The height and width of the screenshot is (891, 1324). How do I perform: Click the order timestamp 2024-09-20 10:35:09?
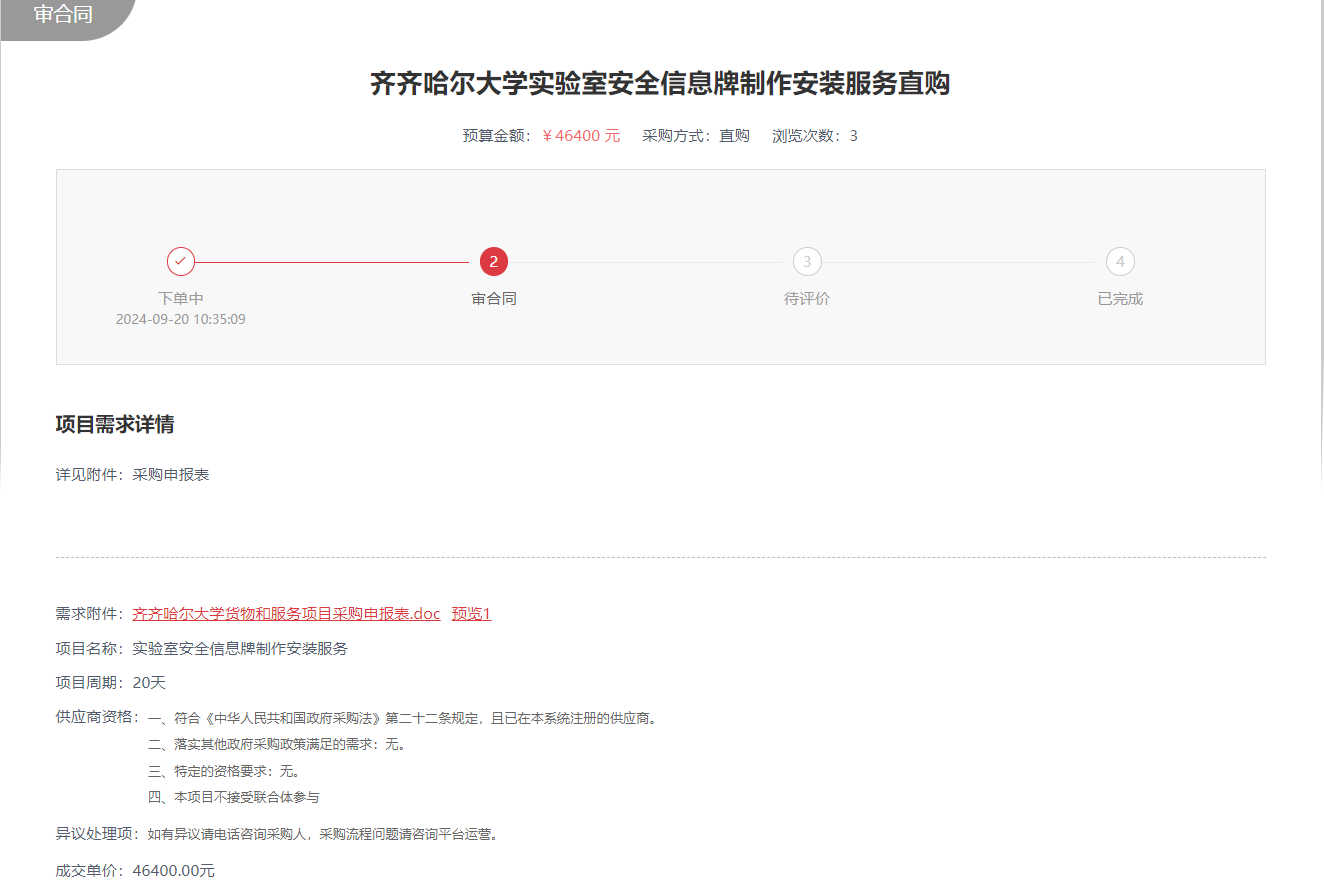(181, 320)
